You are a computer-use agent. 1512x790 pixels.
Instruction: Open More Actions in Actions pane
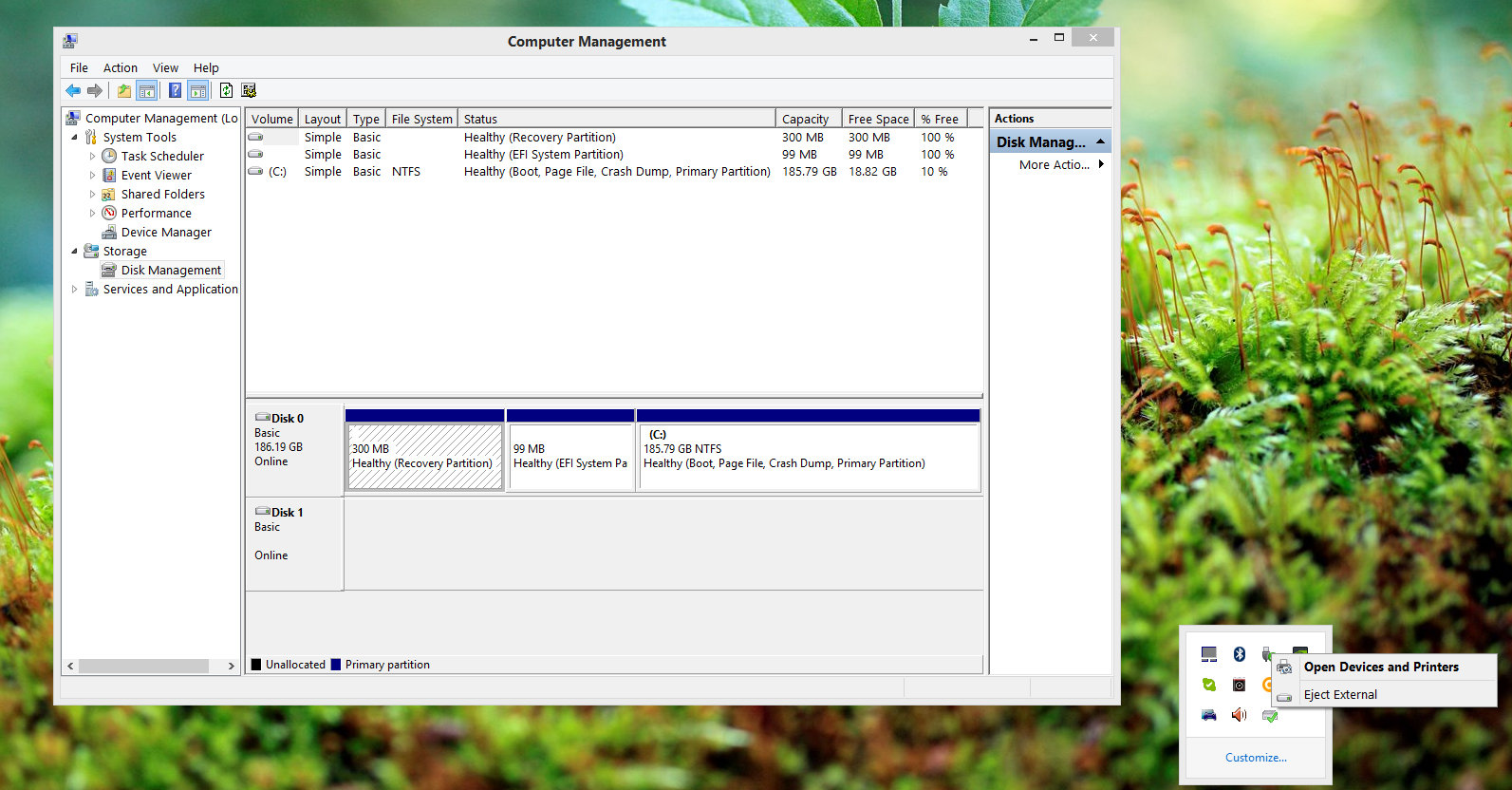tap(1054, 165)
